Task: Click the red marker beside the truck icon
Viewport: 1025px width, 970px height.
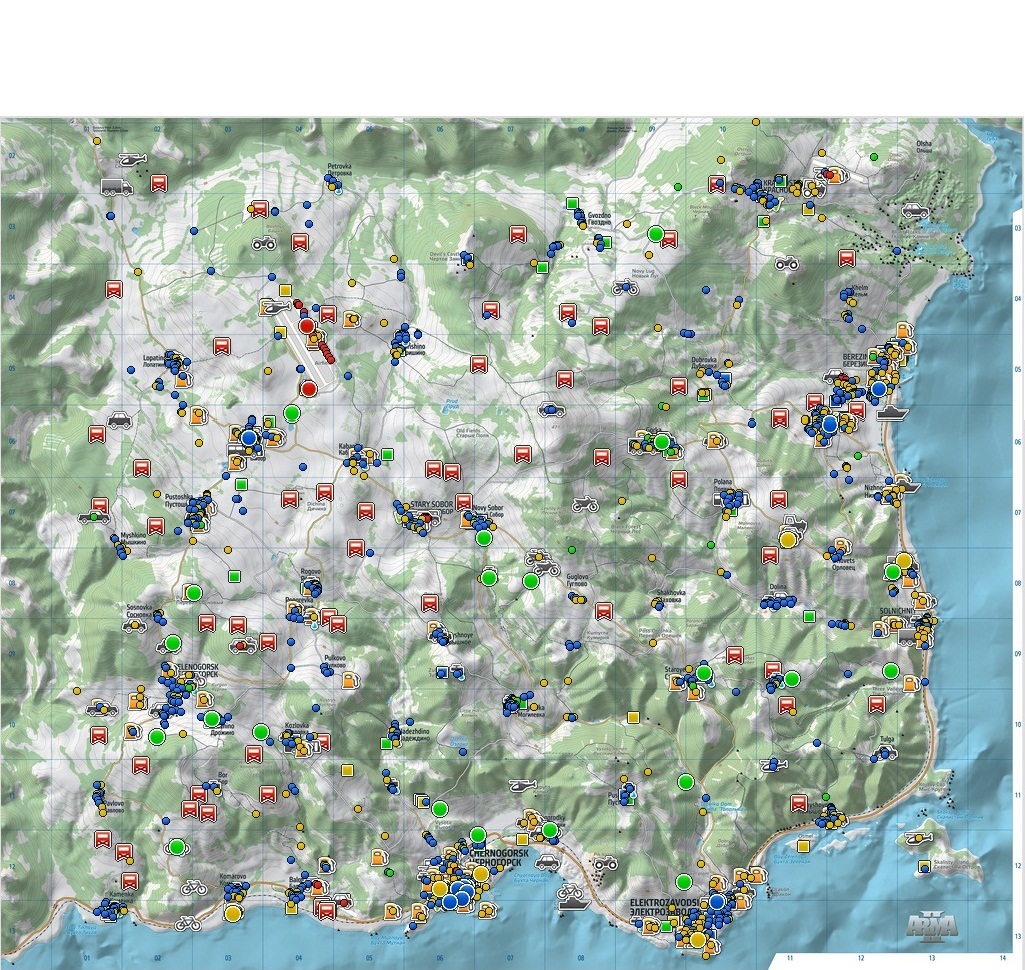Action: coord(158,183)
